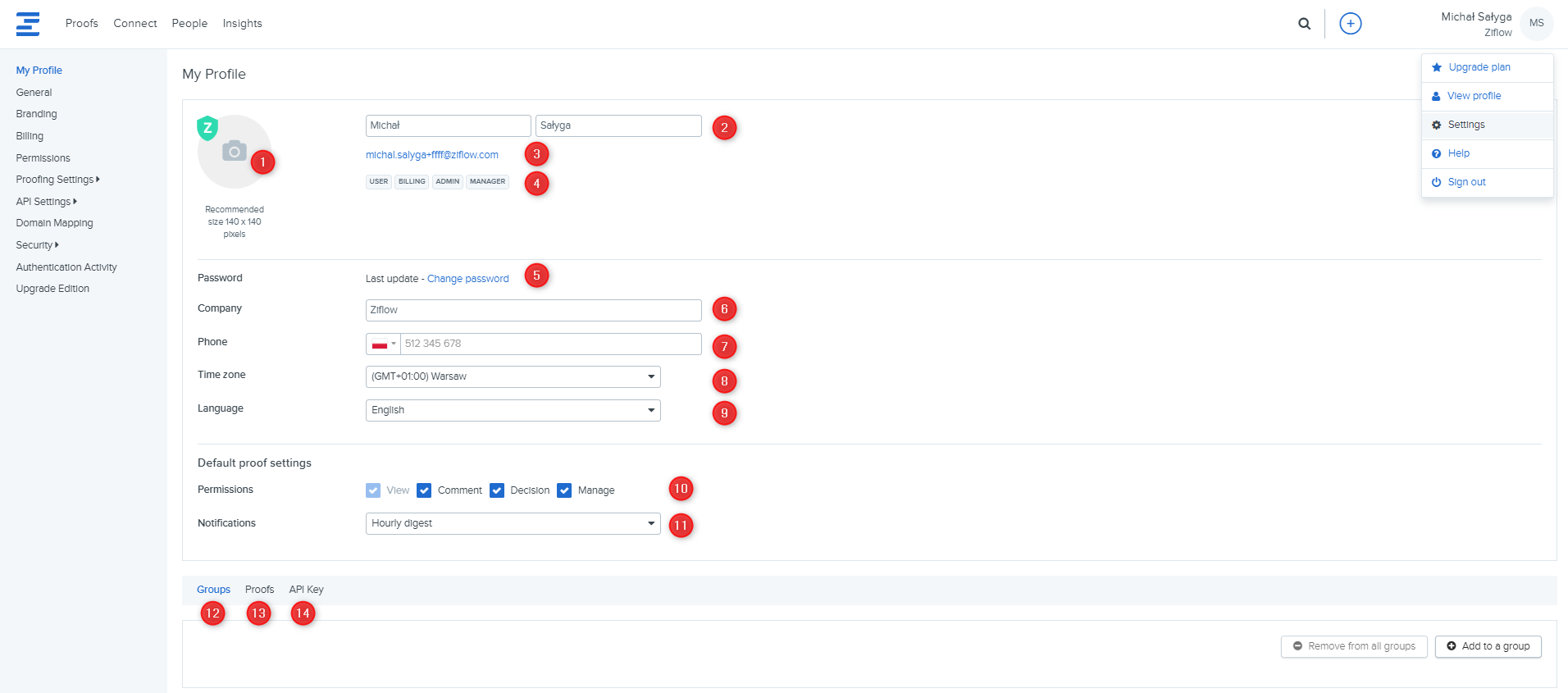The width and height of the screenshot is (1568, 693).
Task: Click the MS user avatar
Action: pos(1536,23)
